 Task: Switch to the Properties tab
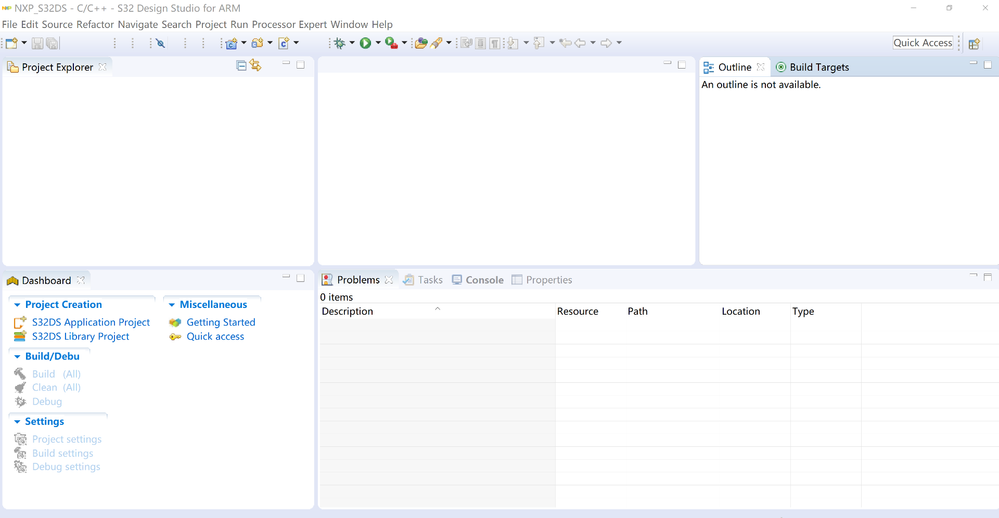(542, 280)
